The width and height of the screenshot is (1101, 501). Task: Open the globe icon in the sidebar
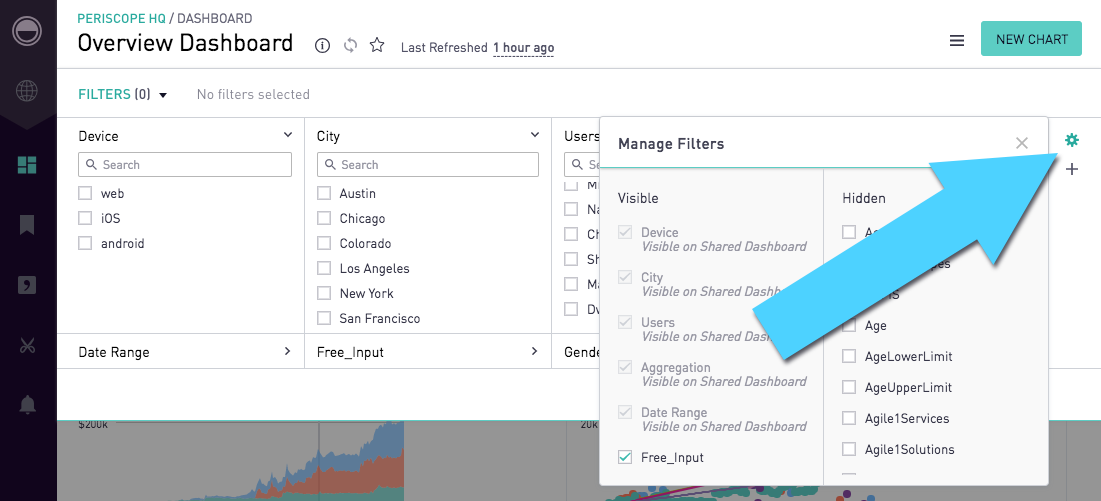click(27, 91)
